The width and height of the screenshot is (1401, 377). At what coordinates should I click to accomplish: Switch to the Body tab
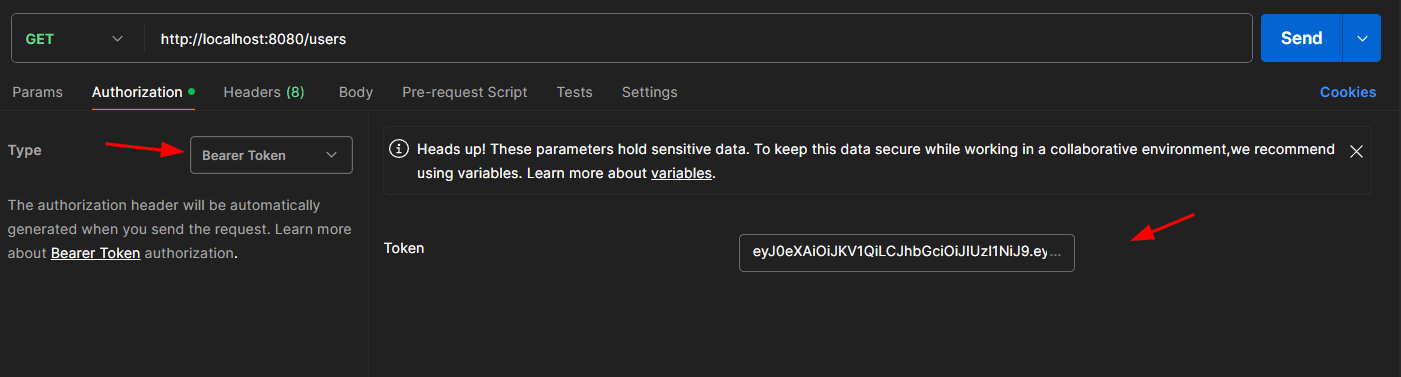point(356,92)
